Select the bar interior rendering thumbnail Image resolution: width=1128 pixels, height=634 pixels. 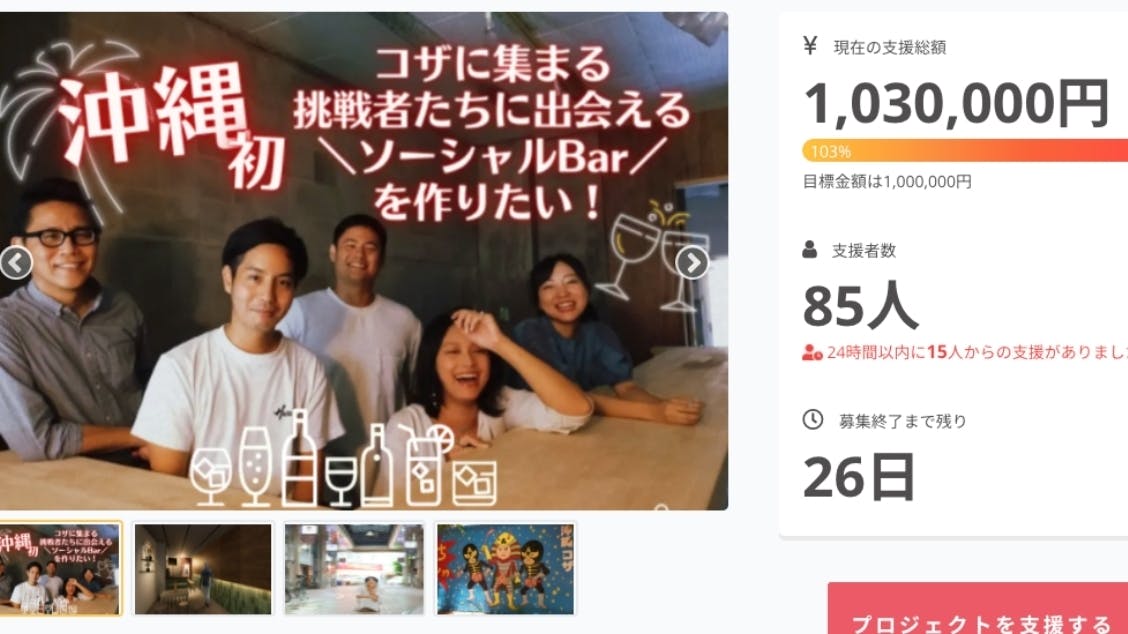204,569
